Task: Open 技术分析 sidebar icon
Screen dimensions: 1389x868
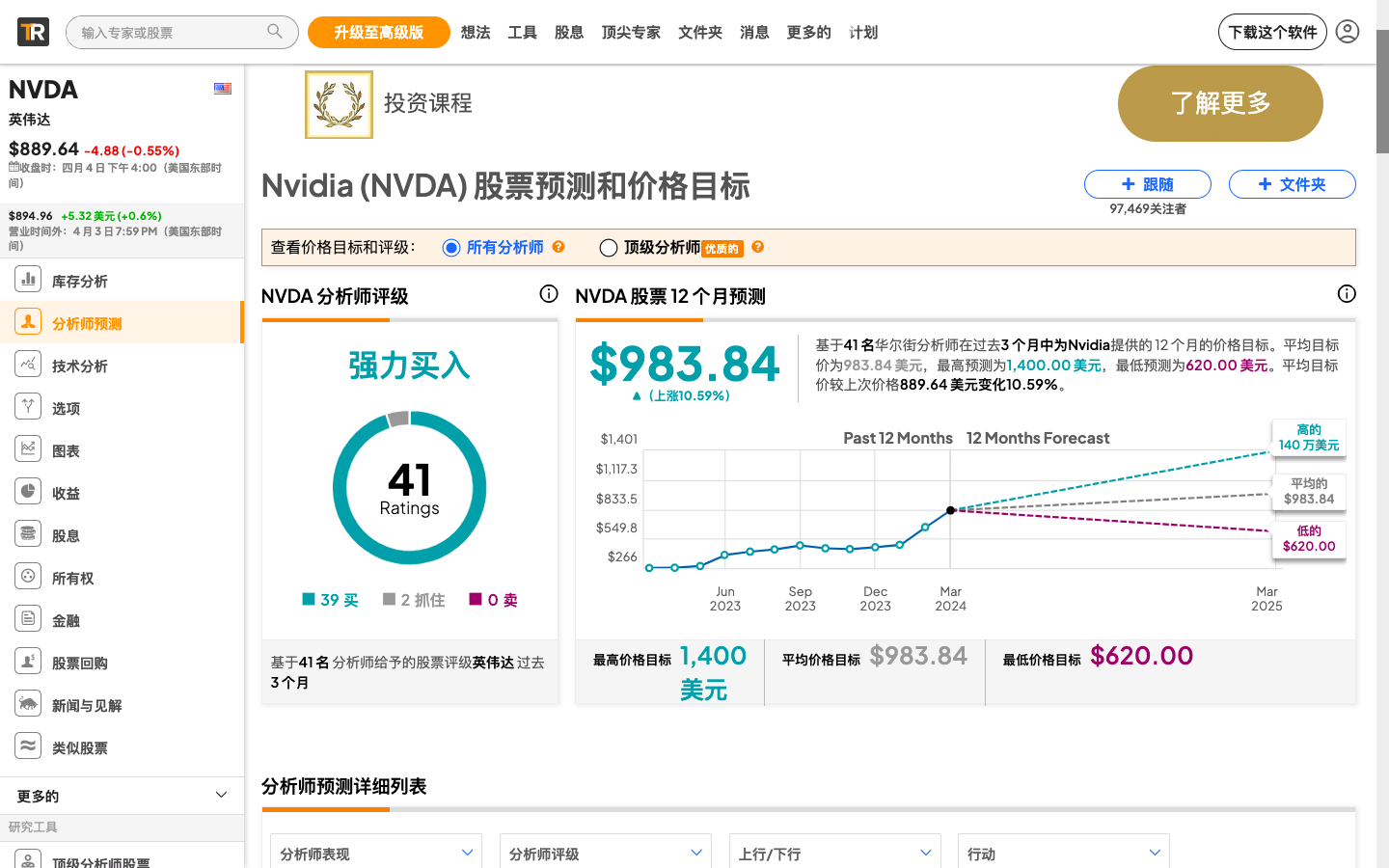Action: point(28,365)
